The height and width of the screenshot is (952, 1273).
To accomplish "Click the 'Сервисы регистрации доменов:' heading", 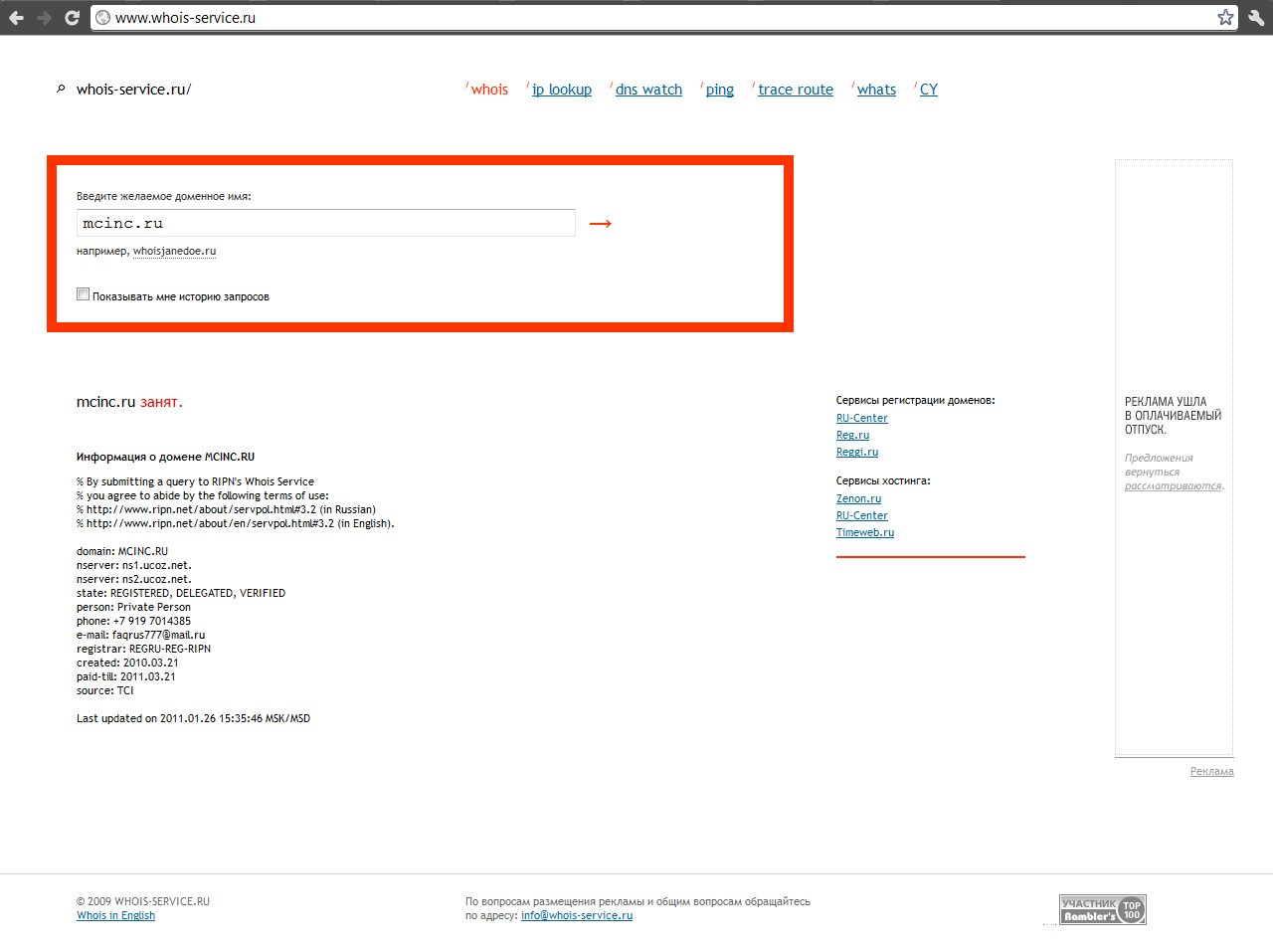I will (915, 401).
